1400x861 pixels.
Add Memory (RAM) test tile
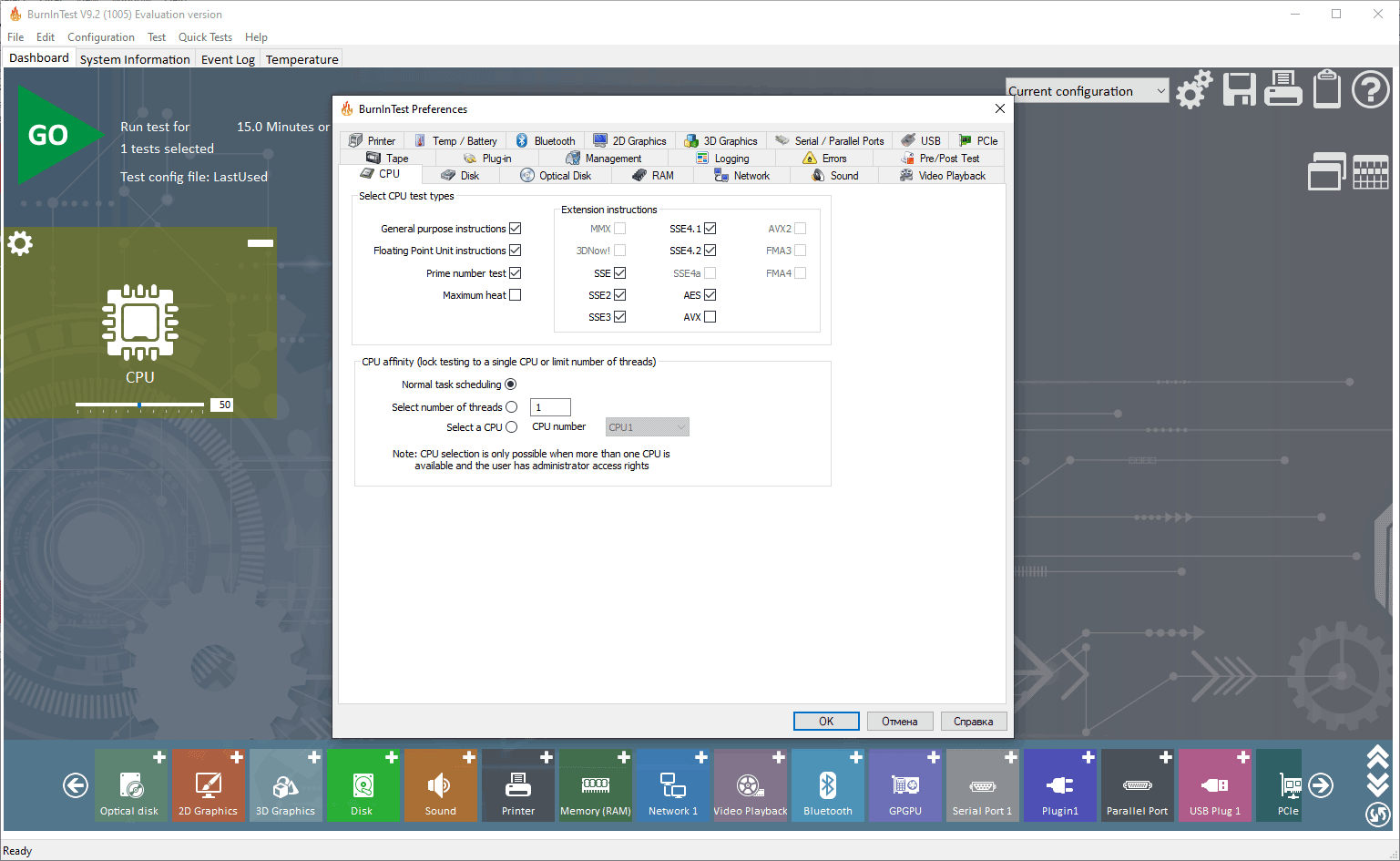(x=624, y=757)
